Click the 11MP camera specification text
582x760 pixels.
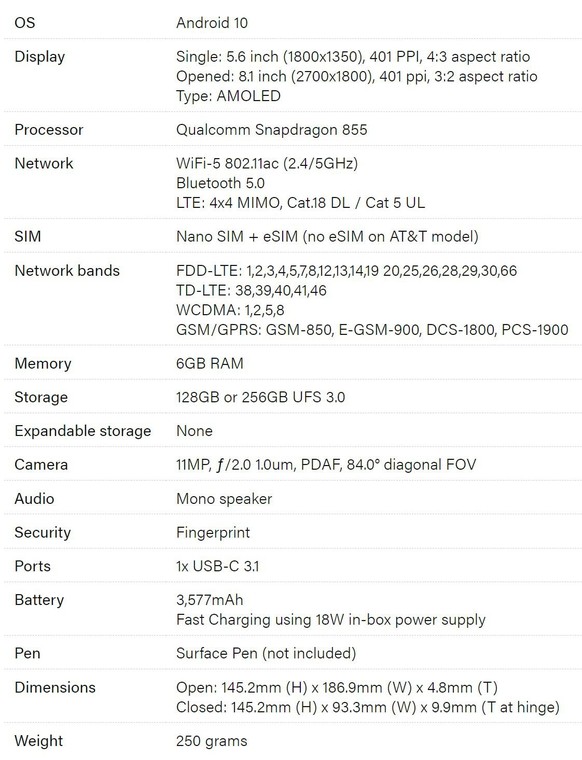pos(326,465)
